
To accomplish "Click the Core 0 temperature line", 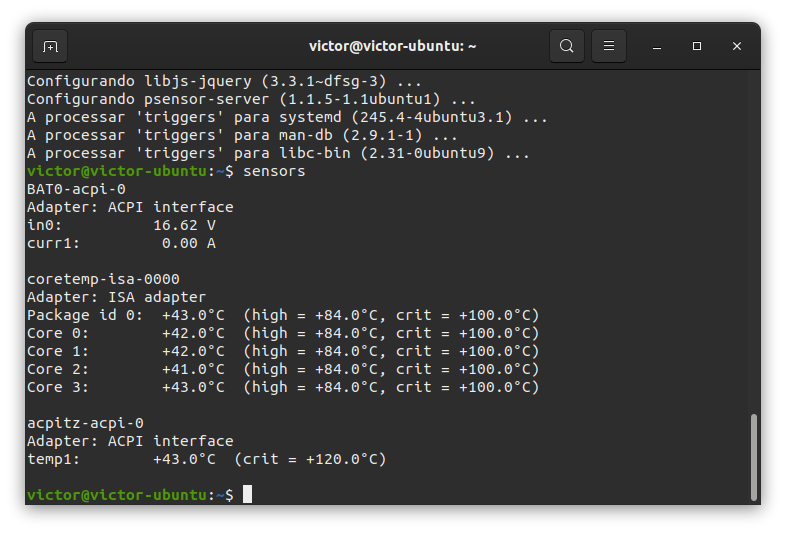I will [283, 333].
